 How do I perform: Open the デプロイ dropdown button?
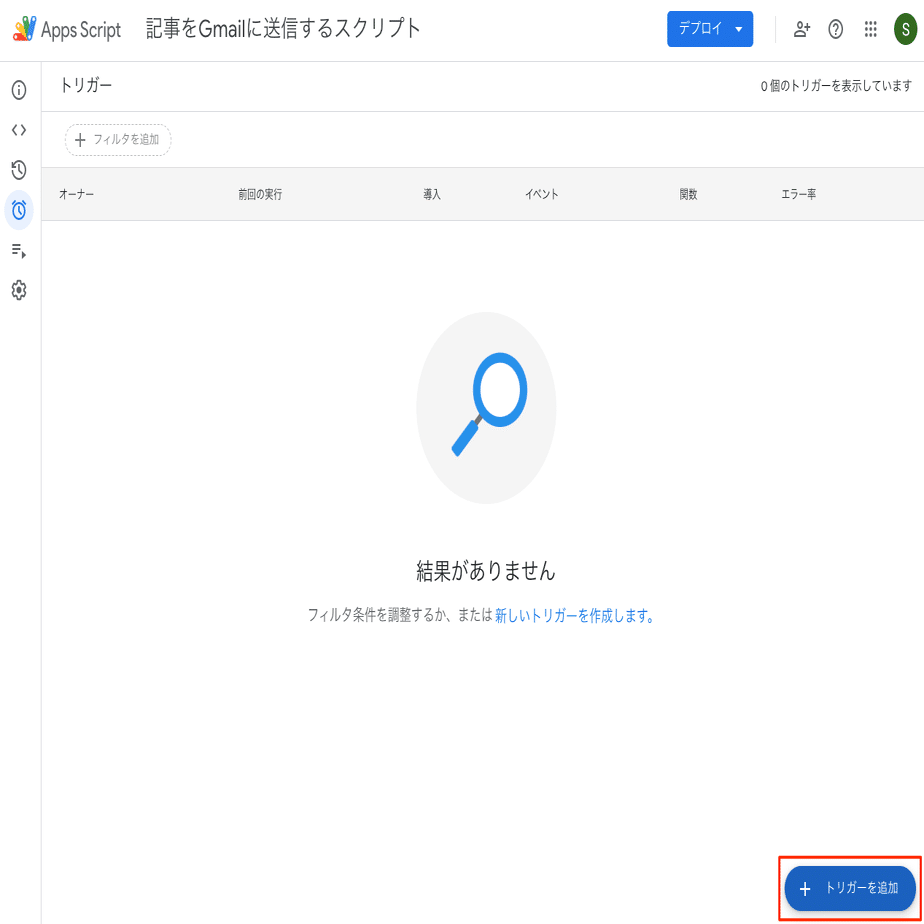click(710, 29)
